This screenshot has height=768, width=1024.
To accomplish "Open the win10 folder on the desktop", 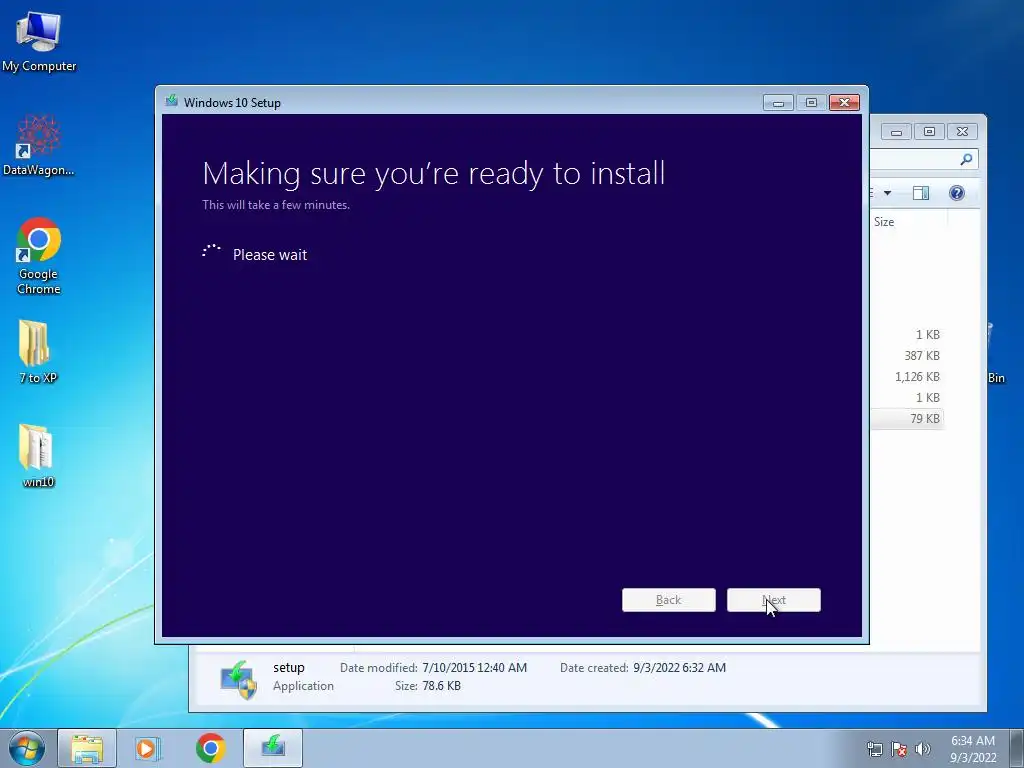I will tap(38, 456).
